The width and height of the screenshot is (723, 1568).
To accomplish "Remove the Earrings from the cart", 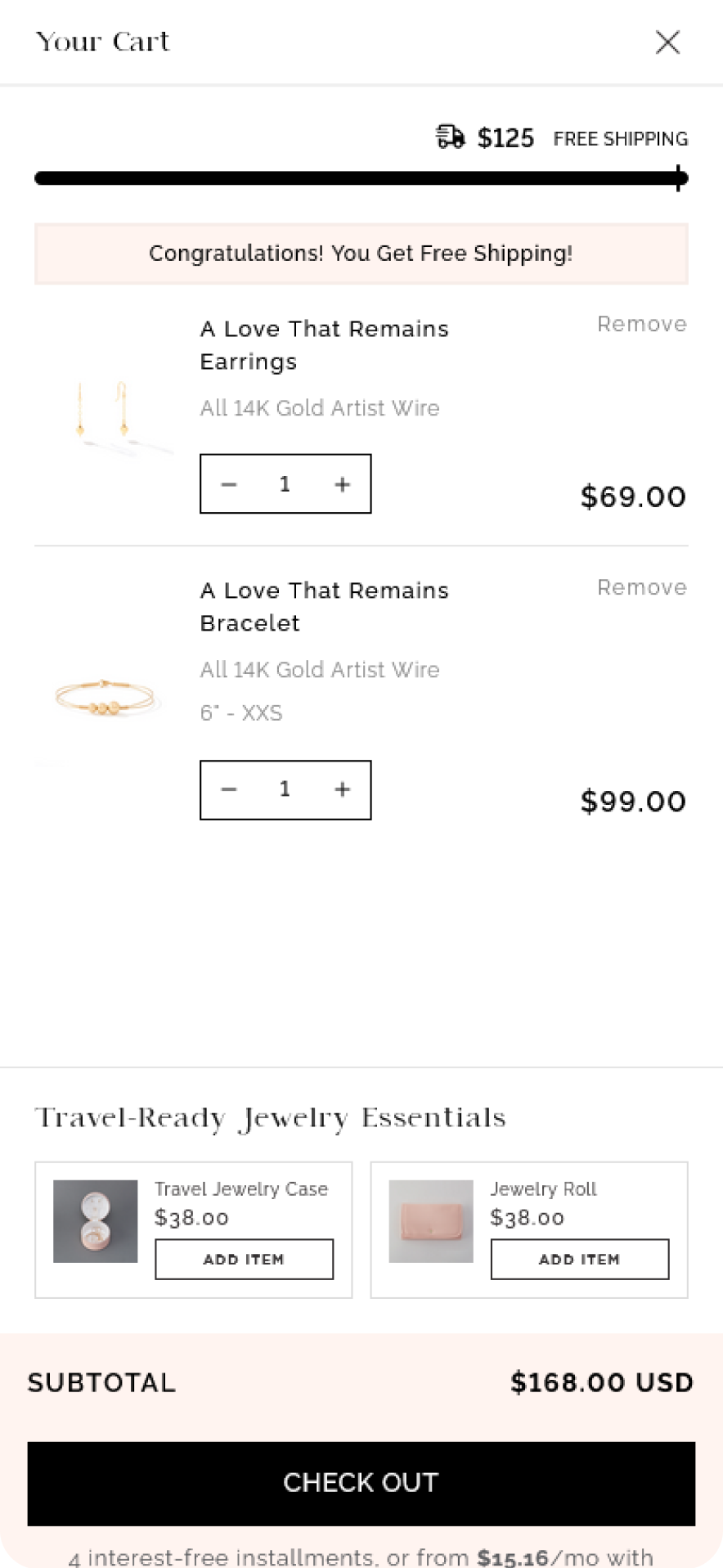I will pos(641,325).
